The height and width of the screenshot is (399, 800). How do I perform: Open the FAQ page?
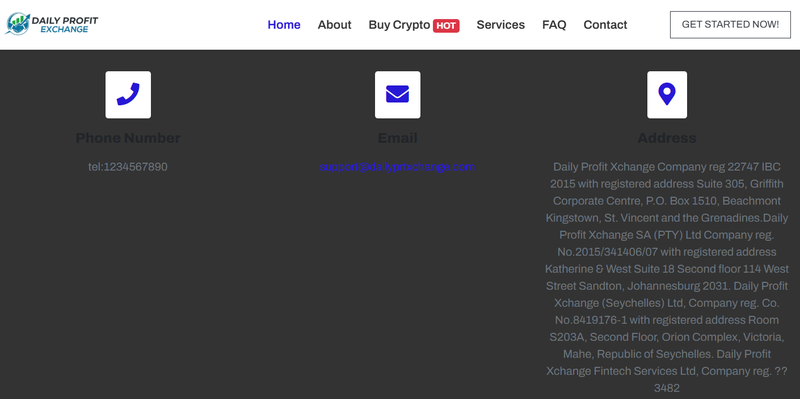tap(554, 25)
